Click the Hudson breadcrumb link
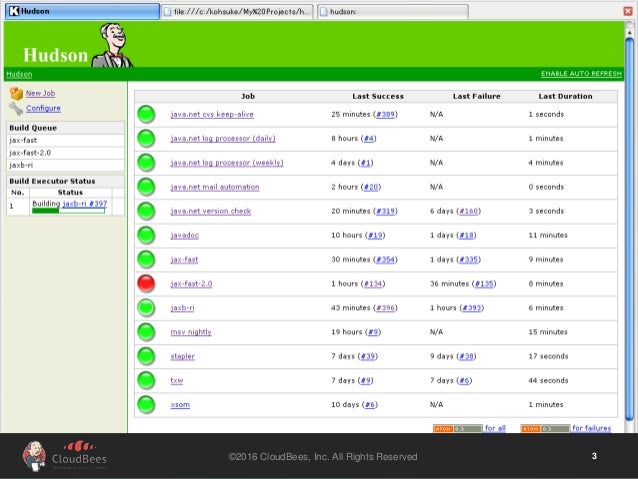Viewport: 638px width, 479px height. (x=19, y=74)
